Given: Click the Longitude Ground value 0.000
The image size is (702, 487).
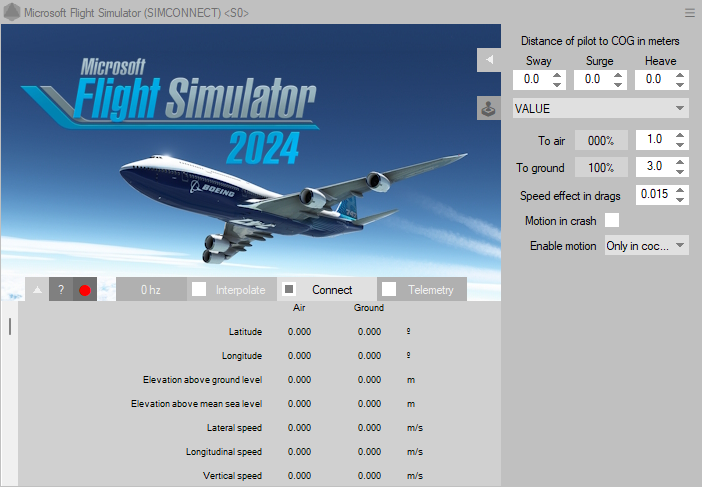Looking at the screenshot, I should tap(369, 356).
